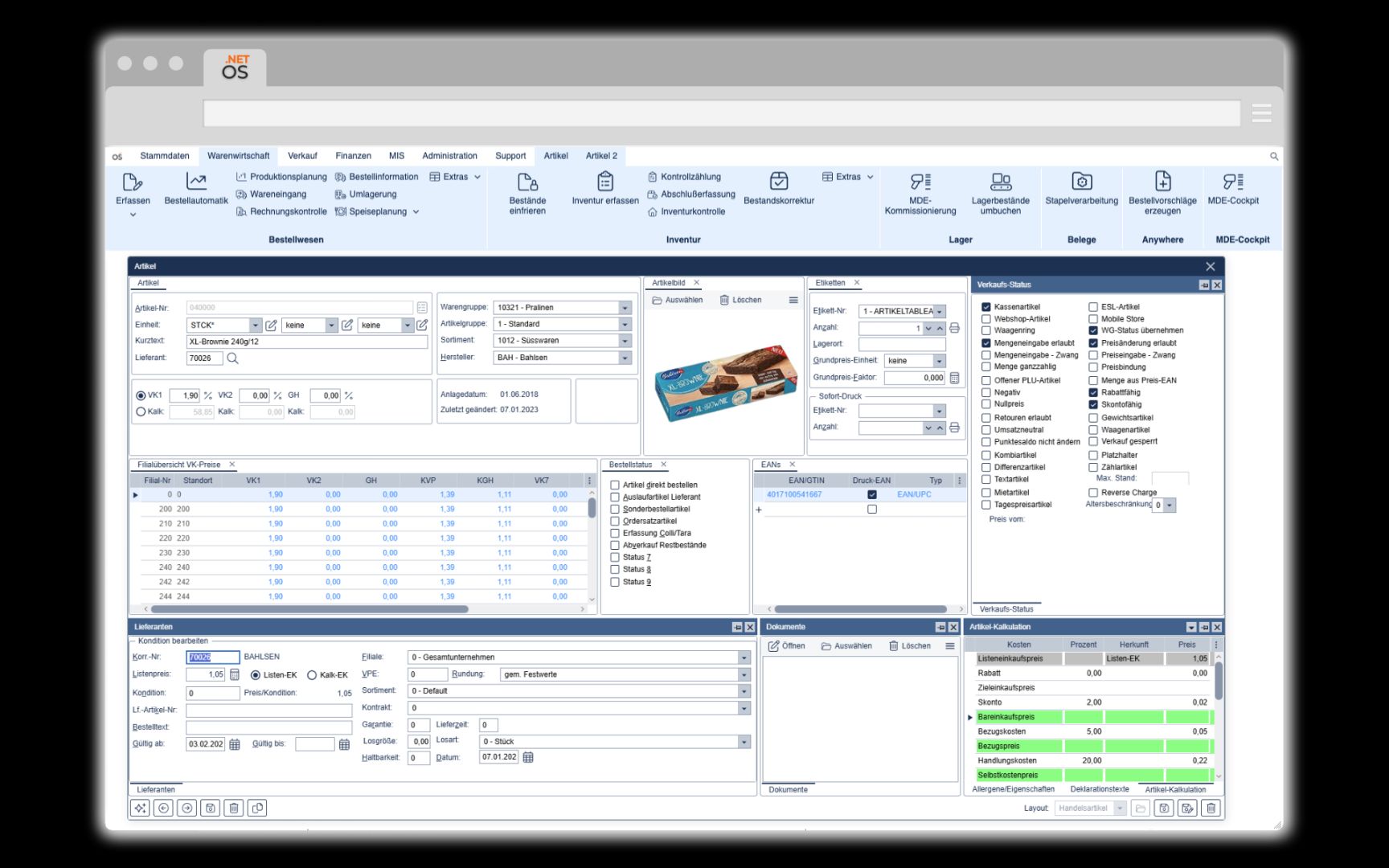Open the Bestände einfrieren tool
This screenshot has height=868, width=1389.
(527, 193)
